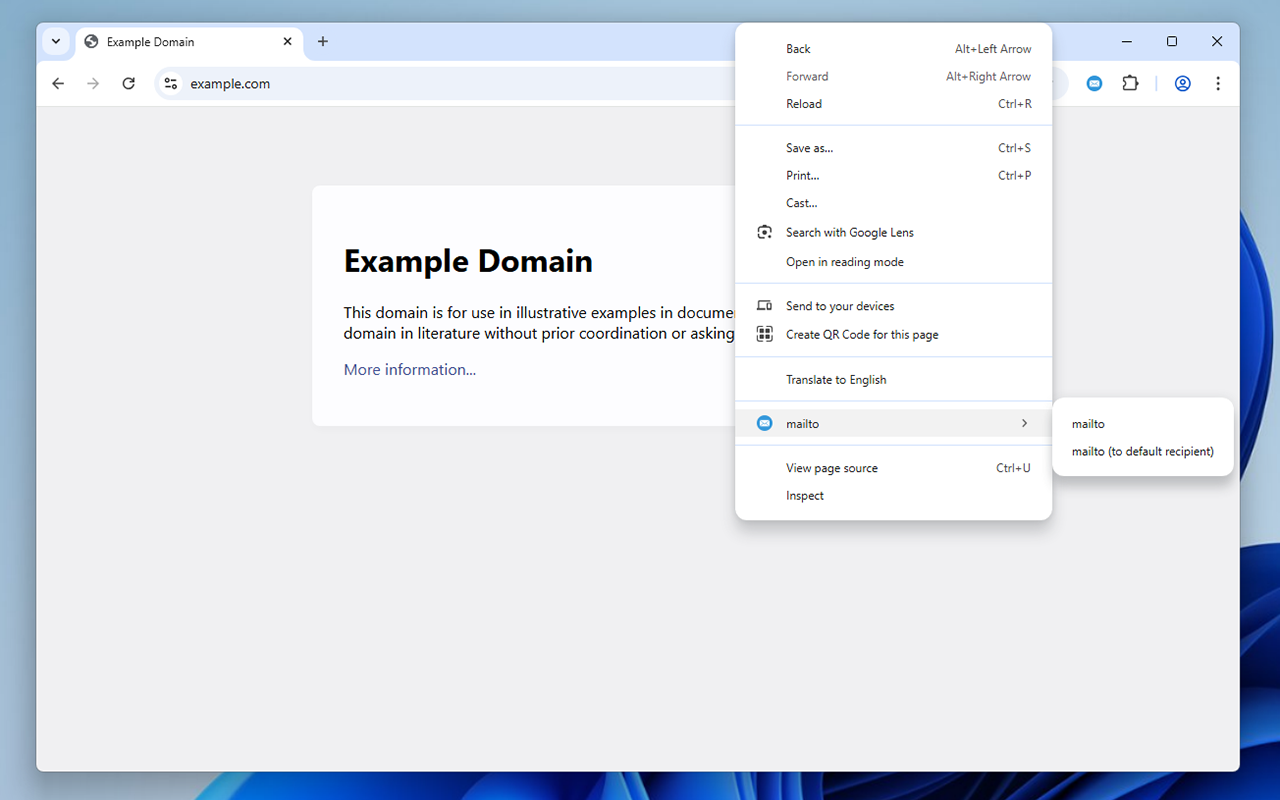The image size is (1280, 800).
Task: Expand the tab search dropdown arrow
Action: [x=56, y=42]
